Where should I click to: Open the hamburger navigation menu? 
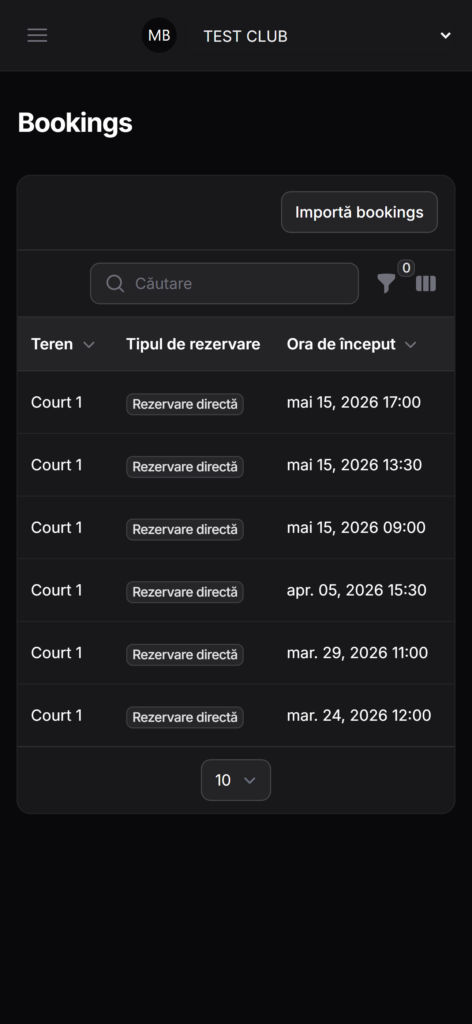[x=37, y=35]
